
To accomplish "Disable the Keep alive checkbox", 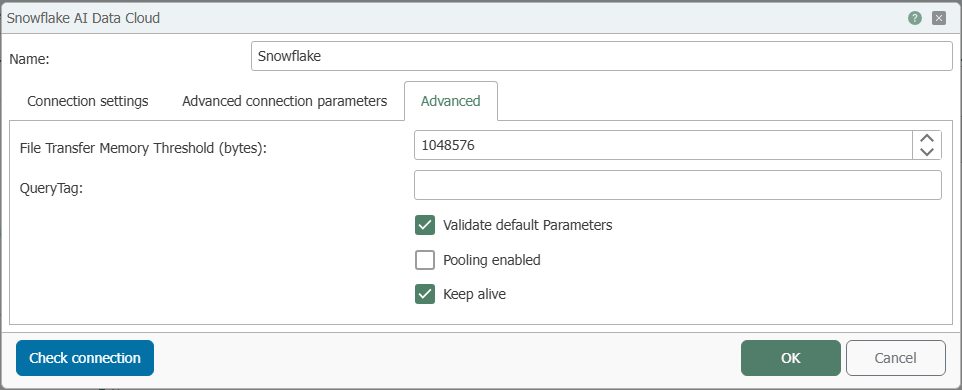I will [425, 294].
